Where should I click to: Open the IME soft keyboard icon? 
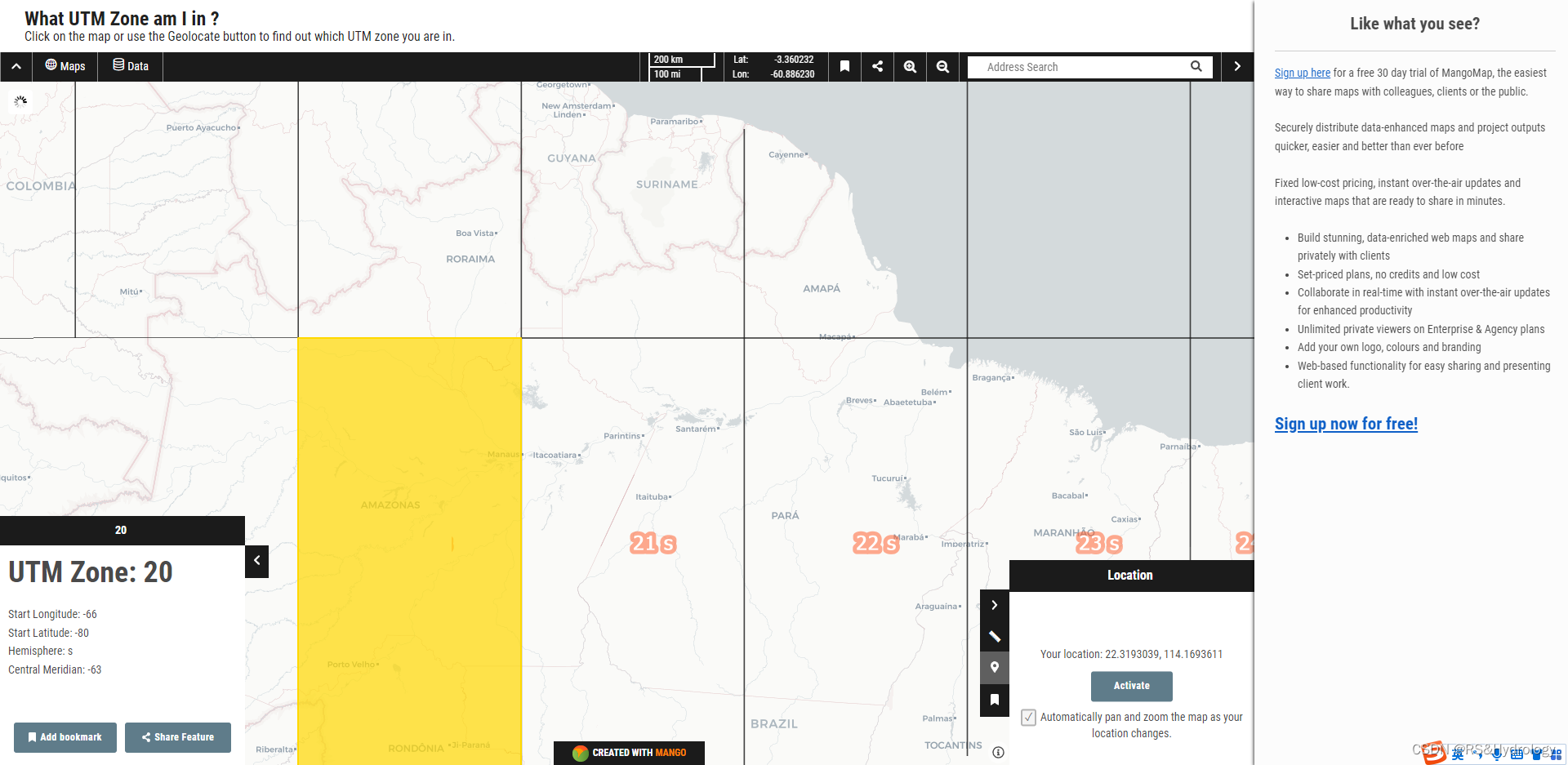tap(1517, 754)
